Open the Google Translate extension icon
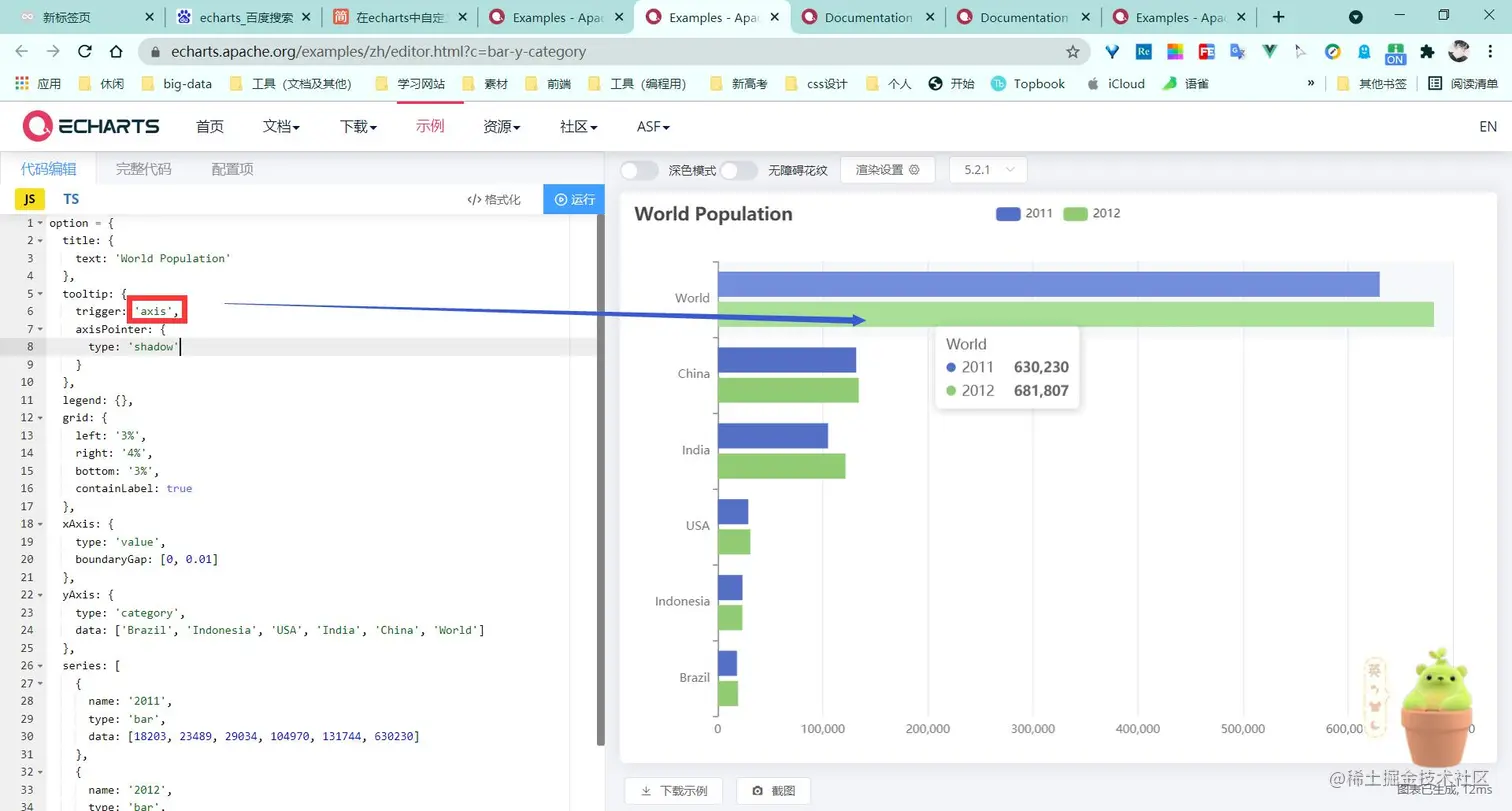The image size is (1512, 811). point(1238,52)
